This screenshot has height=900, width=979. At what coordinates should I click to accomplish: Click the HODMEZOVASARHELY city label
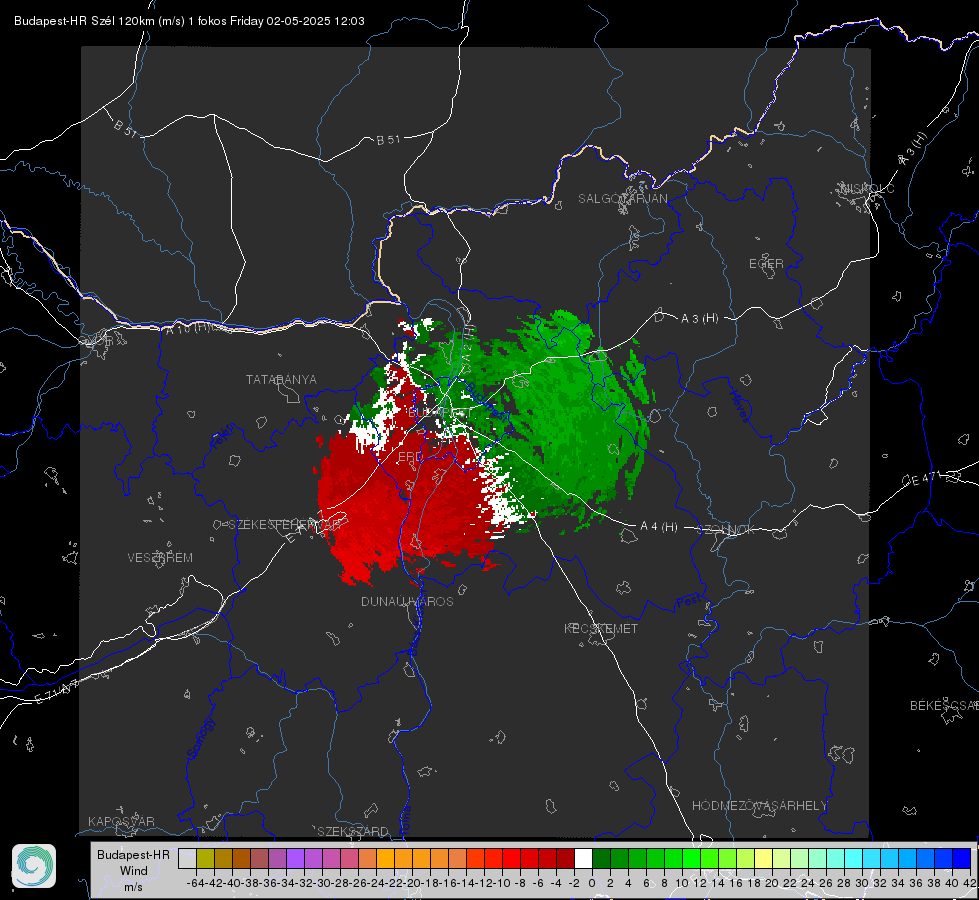(759, 806)
